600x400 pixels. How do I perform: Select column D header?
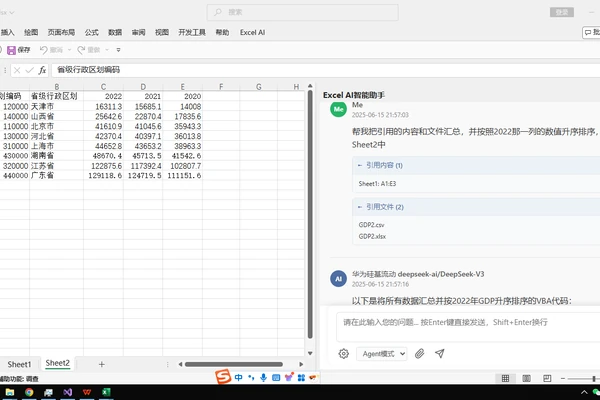tap(143, 87)
